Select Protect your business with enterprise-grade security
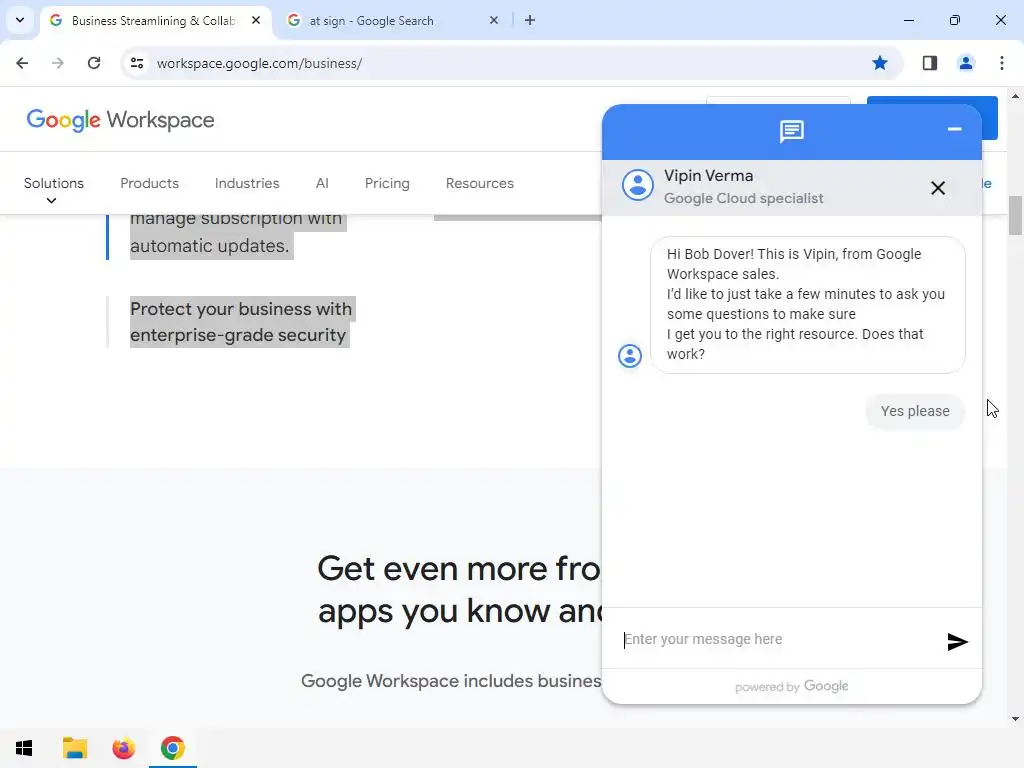Screen dimensions: 1024x768 pos(240,322)
